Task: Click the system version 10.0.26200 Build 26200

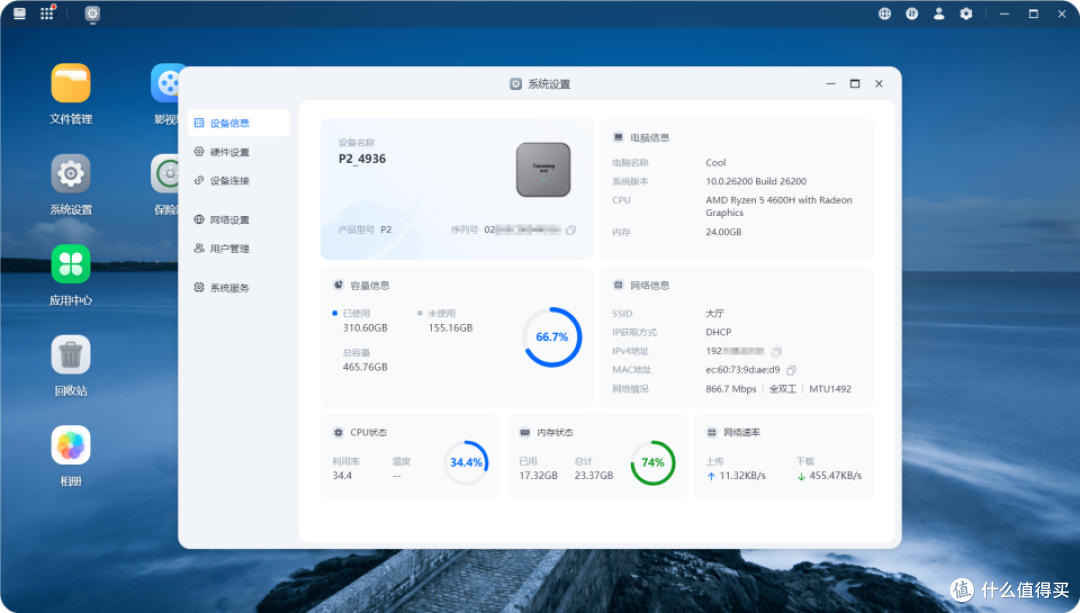Action: tap(756, 182)
